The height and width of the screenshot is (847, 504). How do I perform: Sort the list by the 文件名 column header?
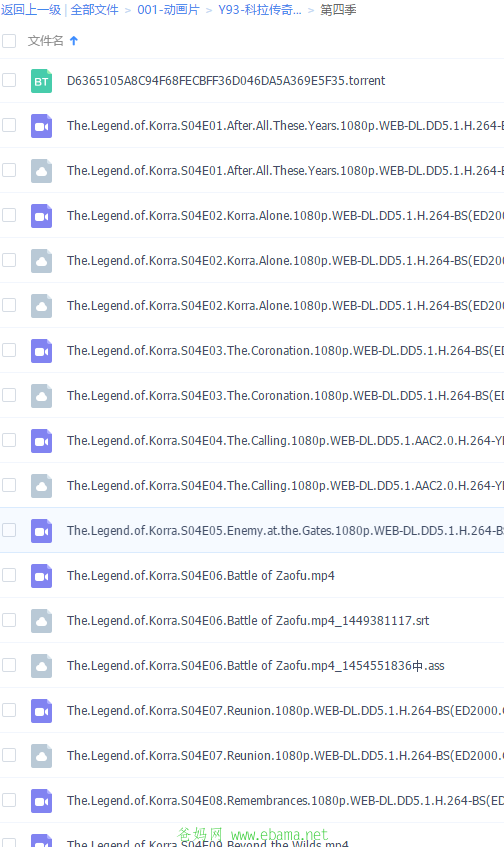pos(45,41)
